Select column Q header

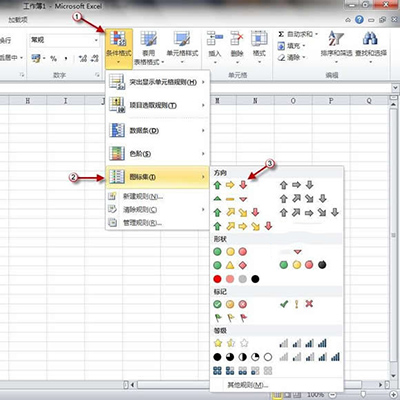coord(369,101)
